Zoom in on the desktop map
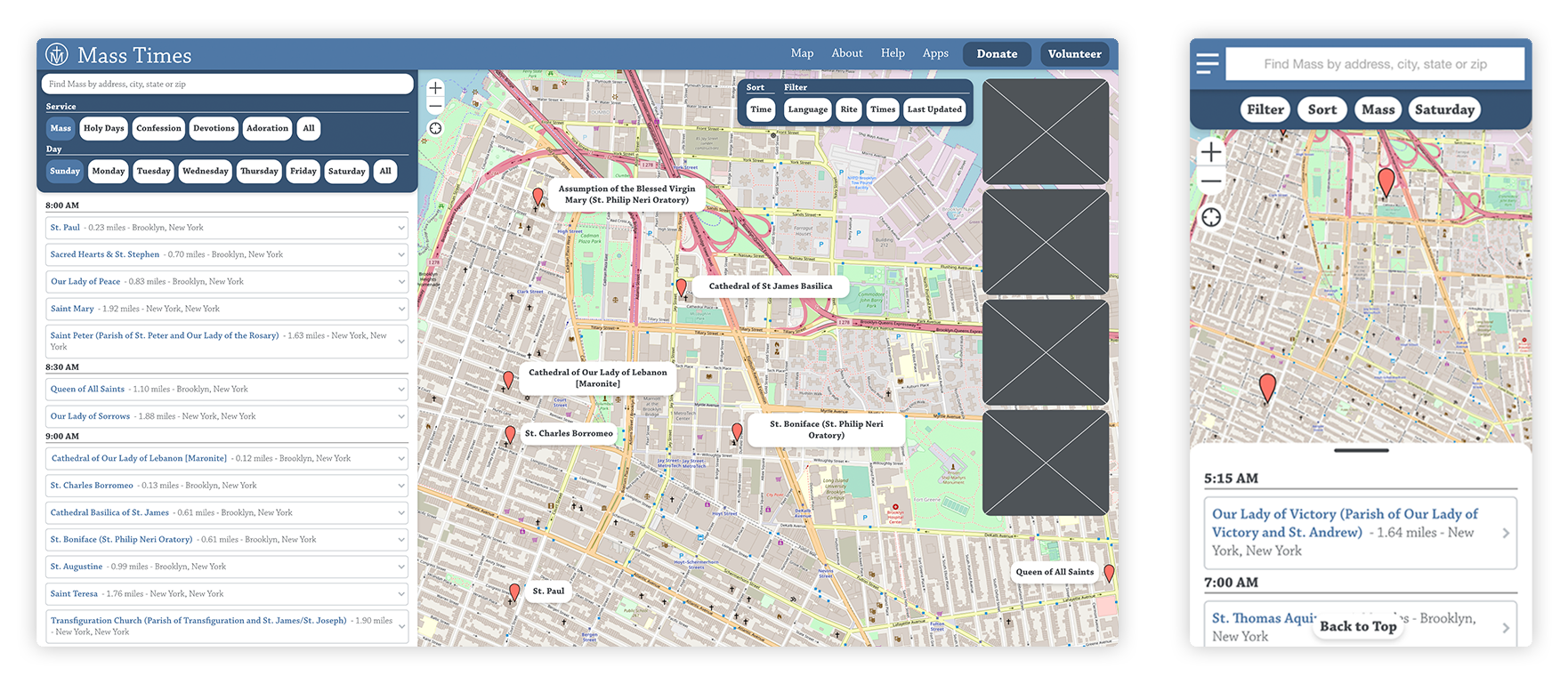This screenshot has width=1568, height=684. pos(435,88)
